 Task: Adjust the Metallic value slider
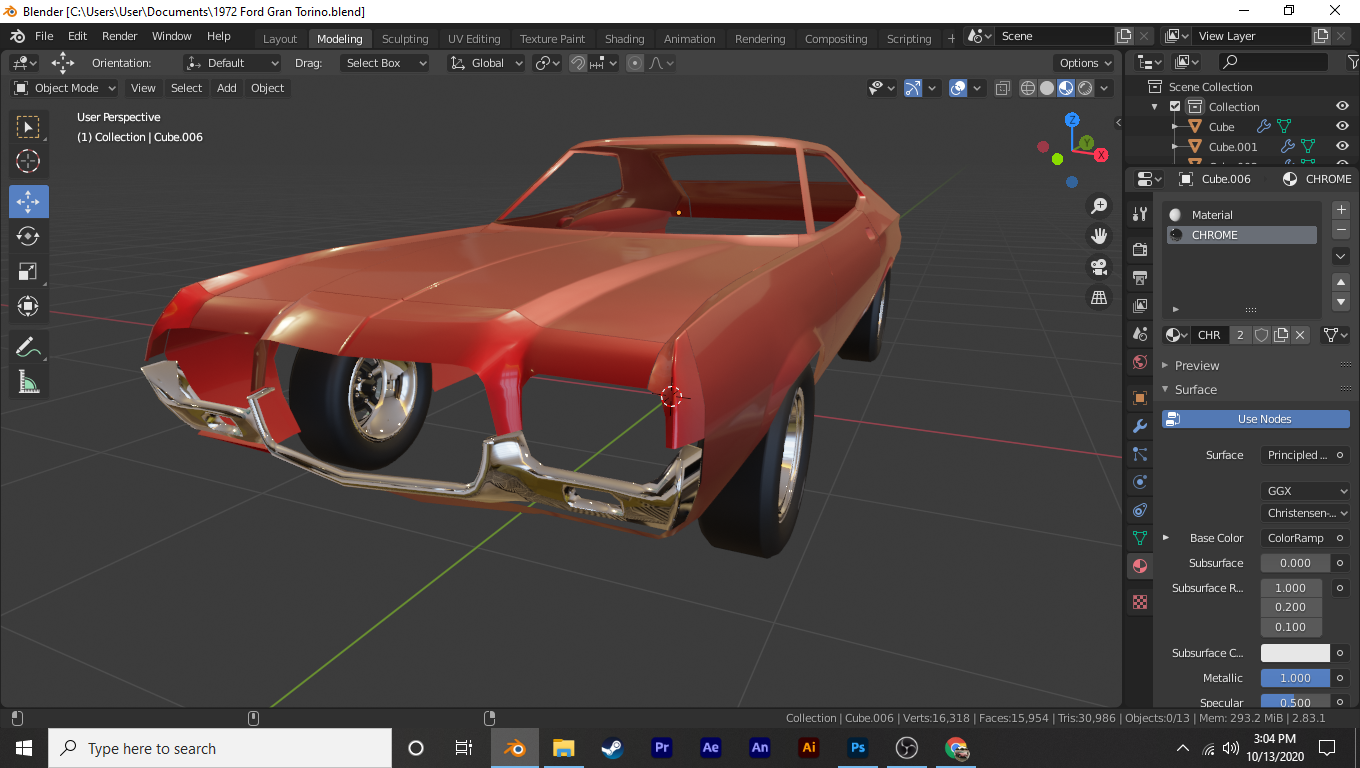pos(1295,678)
